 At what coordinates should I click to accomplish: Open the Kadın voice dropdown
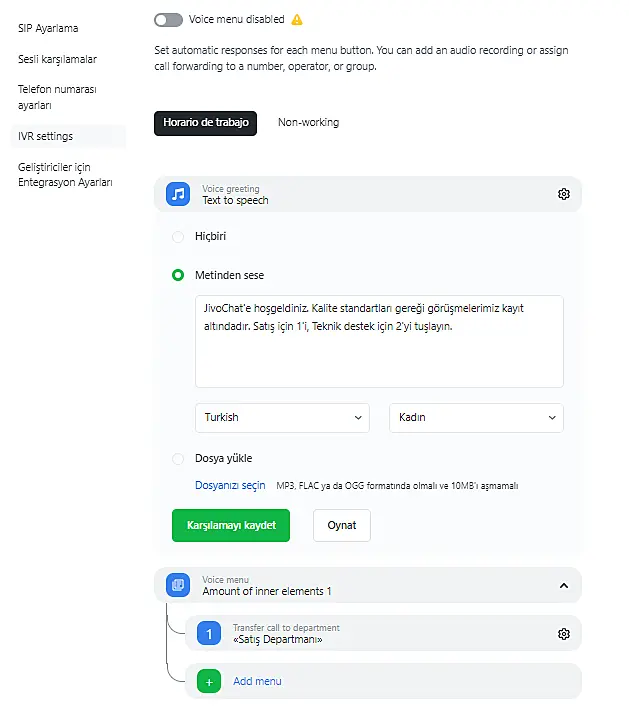(x=476, y=417)
